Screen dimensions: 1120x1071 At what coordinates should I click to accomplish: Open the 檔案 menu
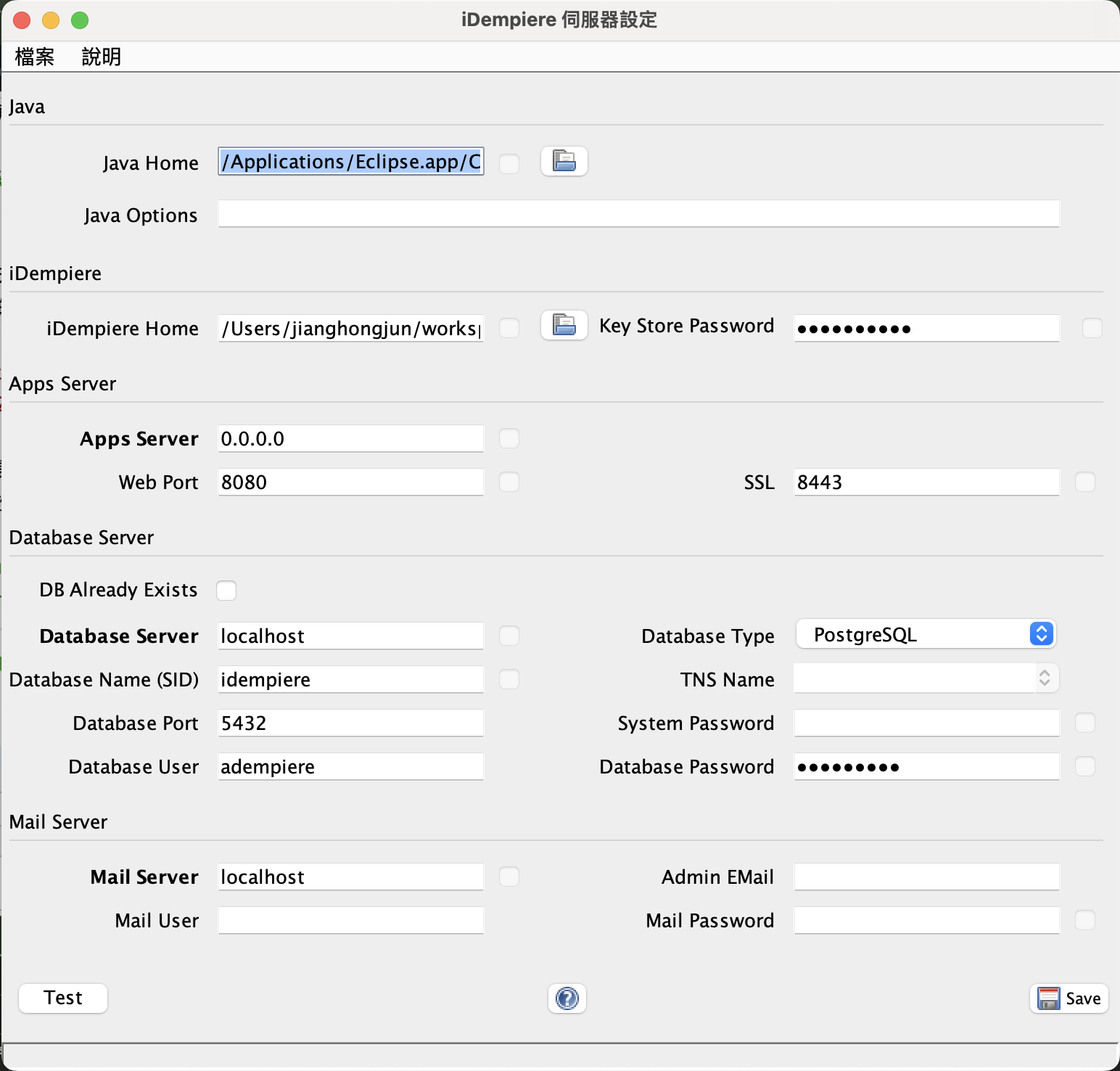(x=35, y=57)
